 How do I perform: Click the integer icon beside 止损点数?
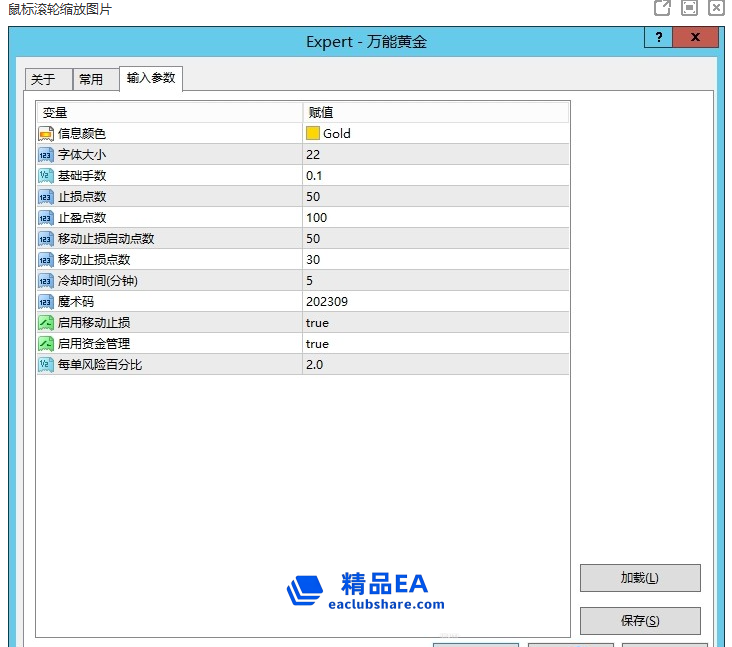tap(46, 197)
